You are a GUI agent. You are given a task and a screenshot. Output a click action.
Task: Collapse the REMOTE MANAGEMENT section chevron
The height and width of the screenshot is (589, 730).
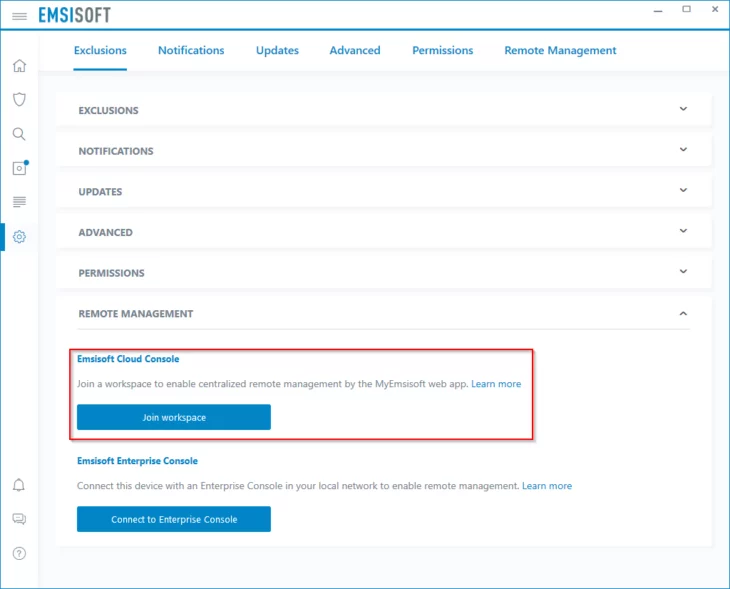coord(683,313)
